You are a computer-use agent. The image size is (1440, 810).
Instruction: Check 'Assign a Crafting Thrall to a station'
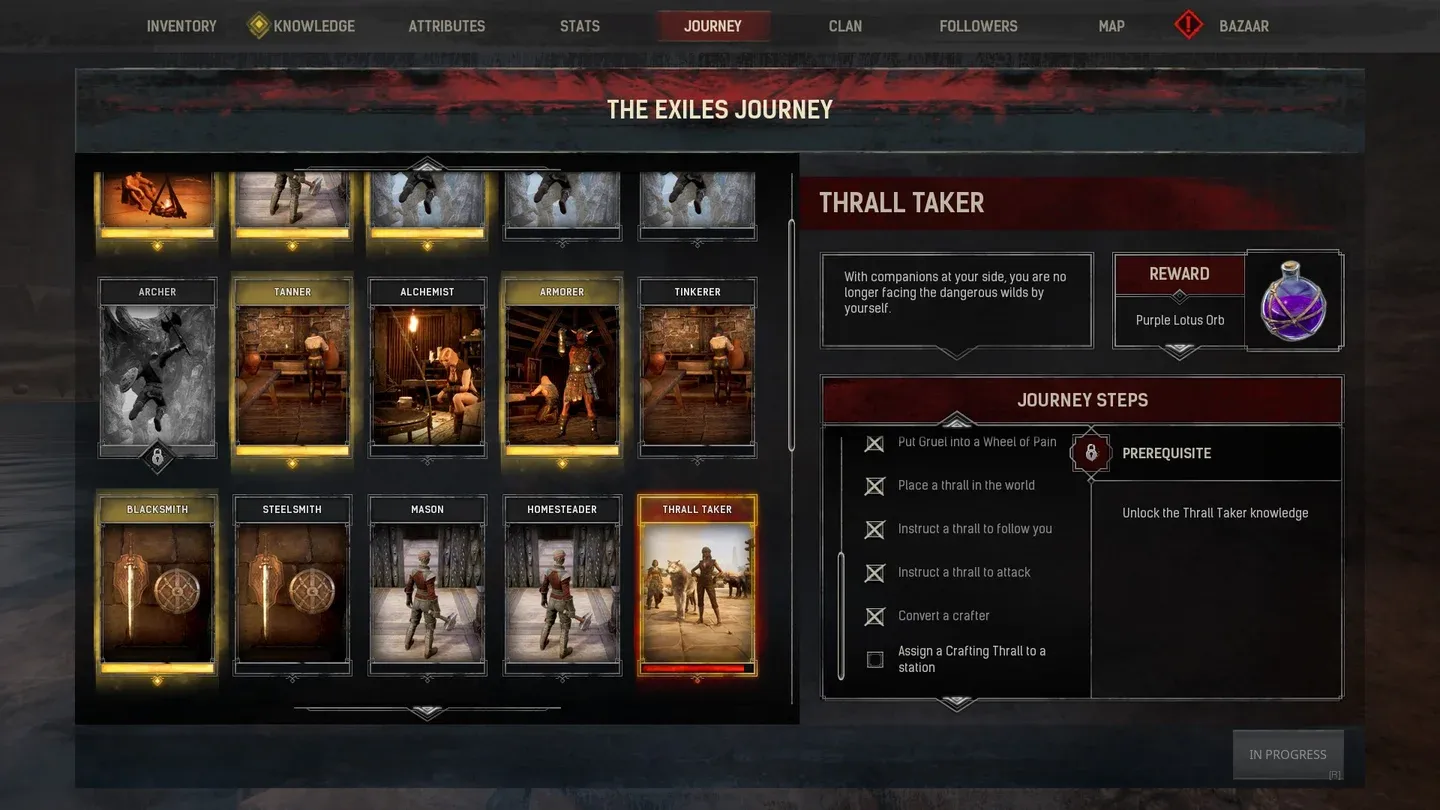point(875,660)
